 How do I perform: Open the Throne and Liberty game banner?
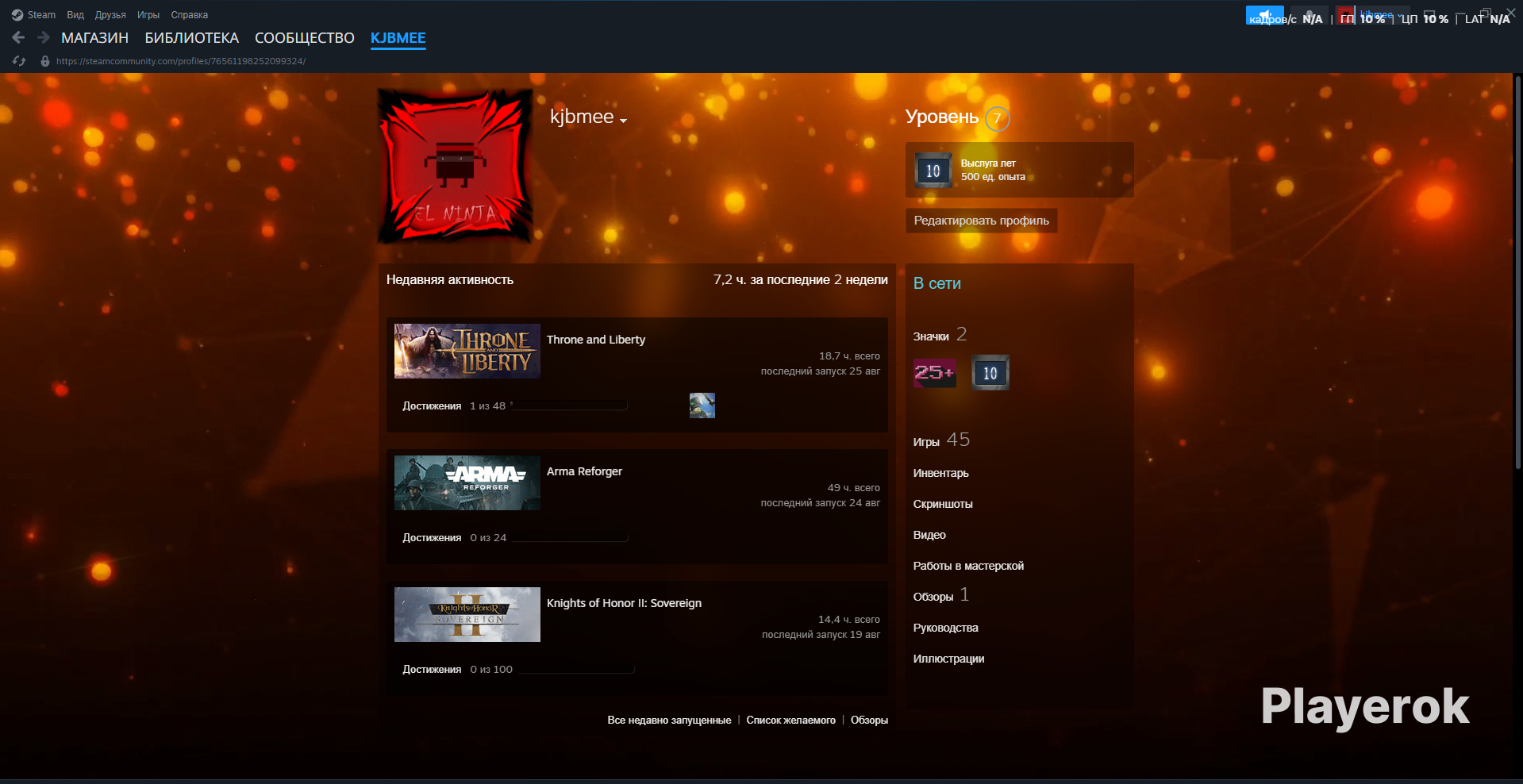coord(467,351)
